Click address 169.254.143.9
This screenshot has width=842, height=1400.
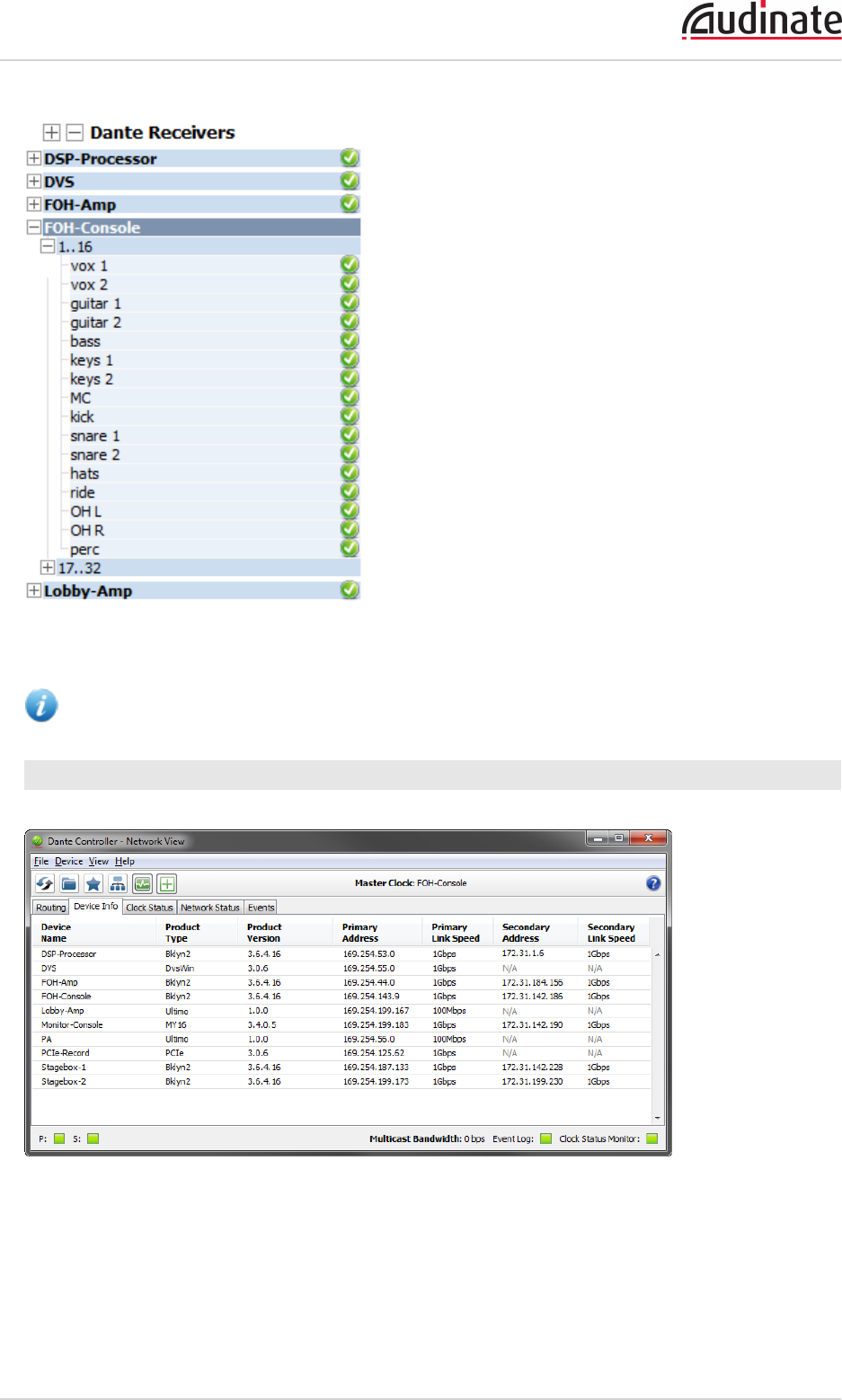(x=371, y=997)
